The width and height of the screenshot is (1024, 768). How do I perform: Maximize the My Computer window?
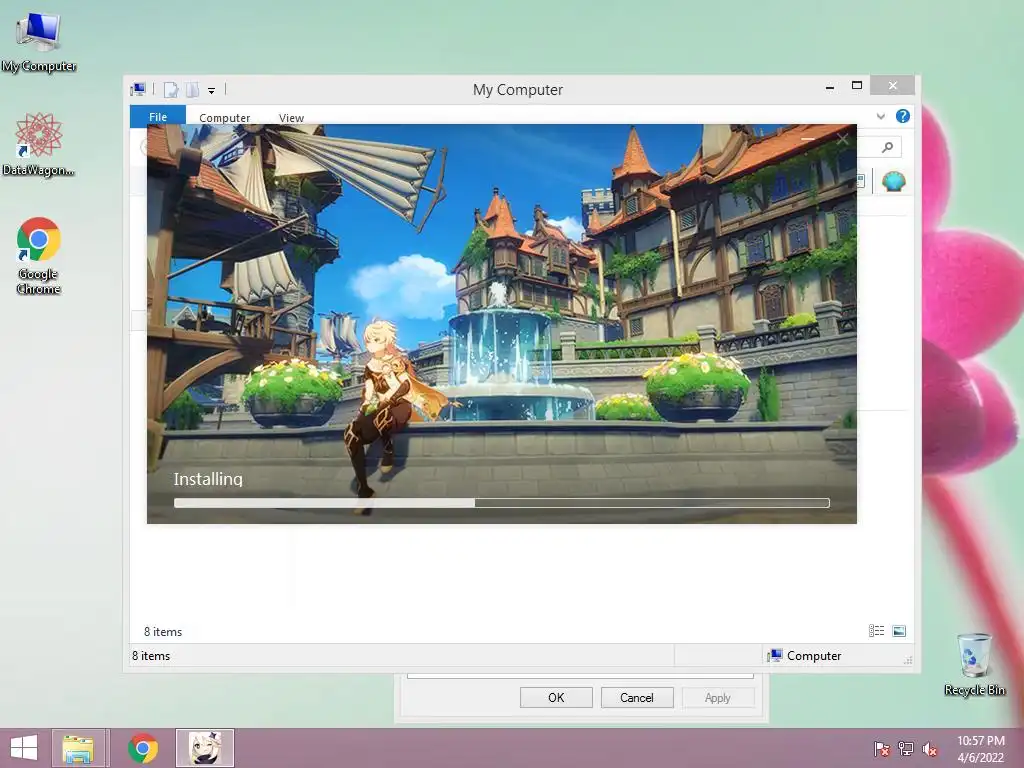coord(857,86)
